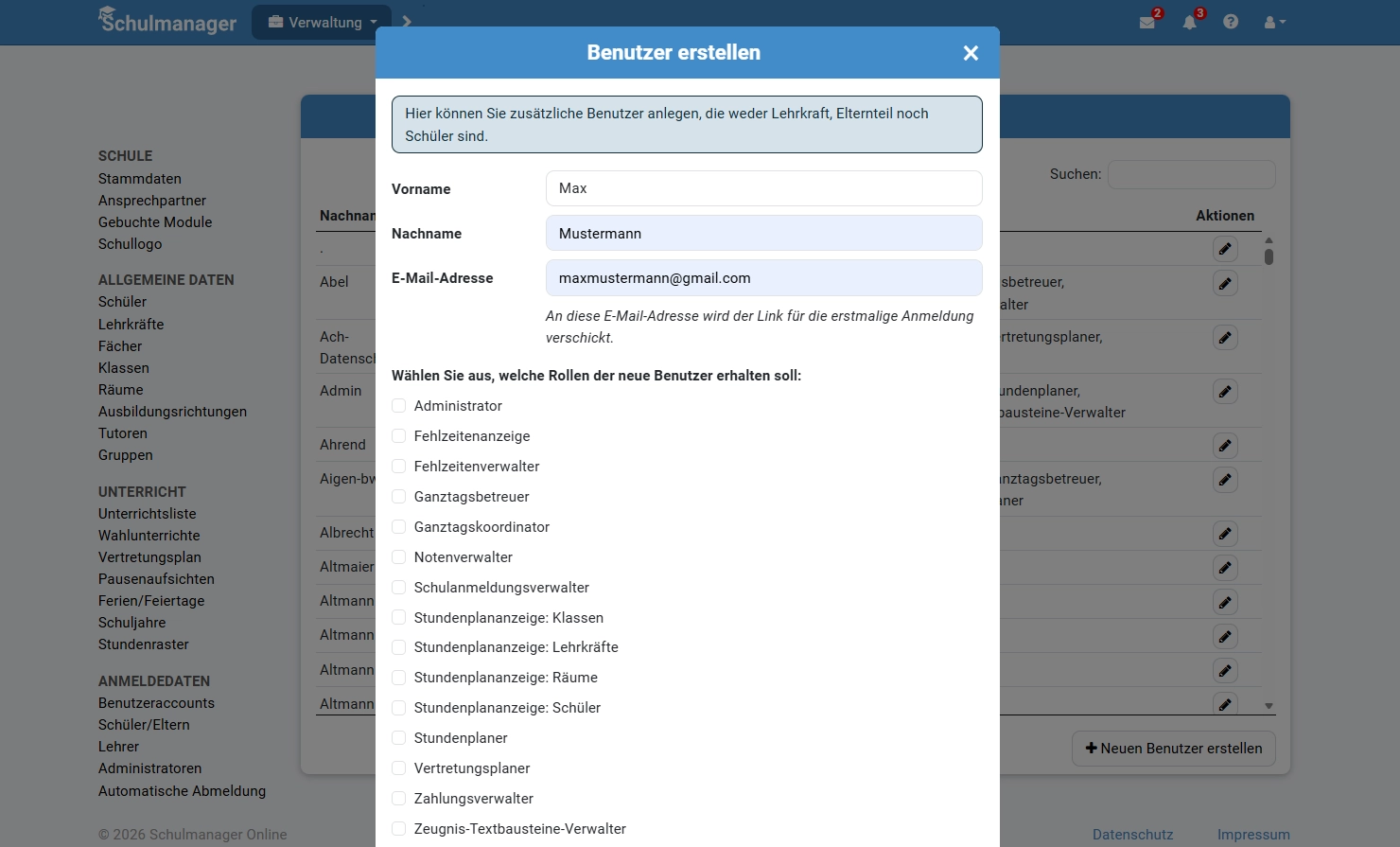Open the Datenschutz footer link
The image size is (1400, 847).
point(1132,835)
